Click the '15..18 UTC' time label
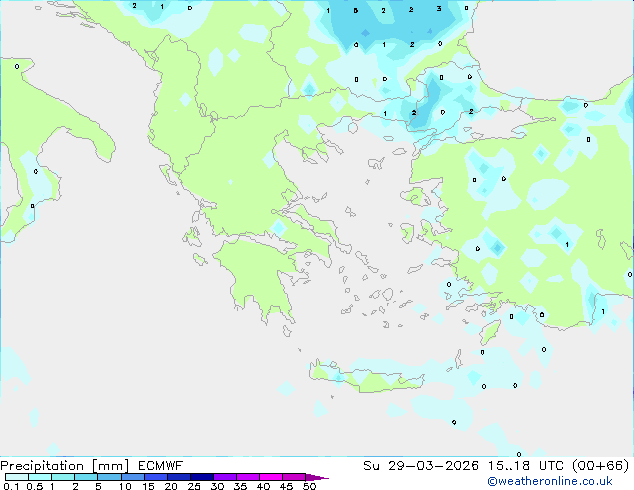This screenshot has width=634, height=490. [x=526, y=466]
